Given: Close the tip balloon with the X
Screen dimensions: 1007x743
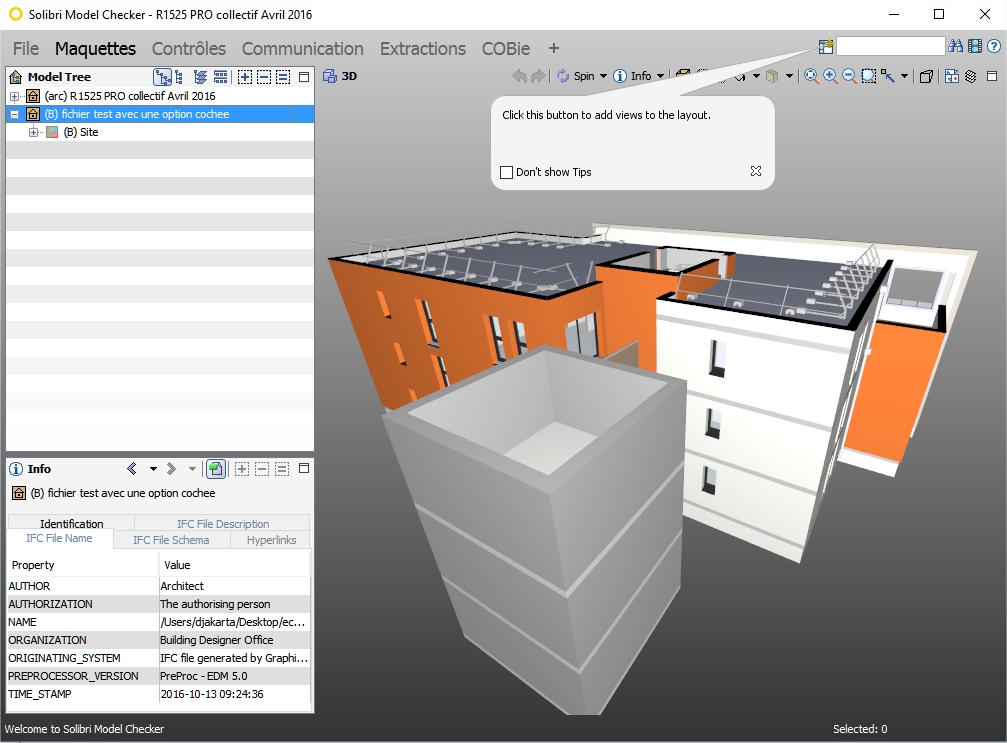Looking at the screenshot, I should point(756,171).
